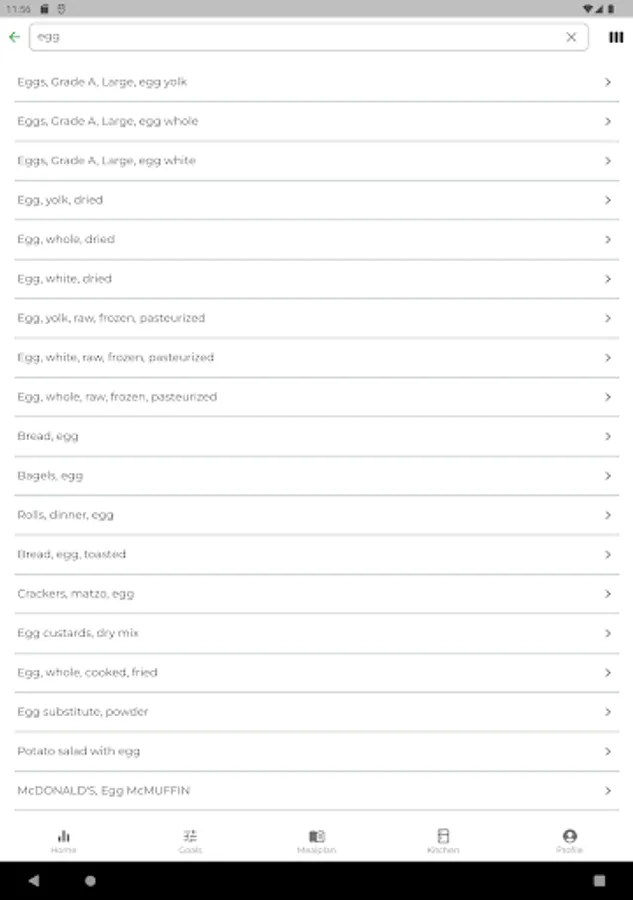Pick Crackers, matzo, egg item

pyautogui.click(x=76, y=594)
